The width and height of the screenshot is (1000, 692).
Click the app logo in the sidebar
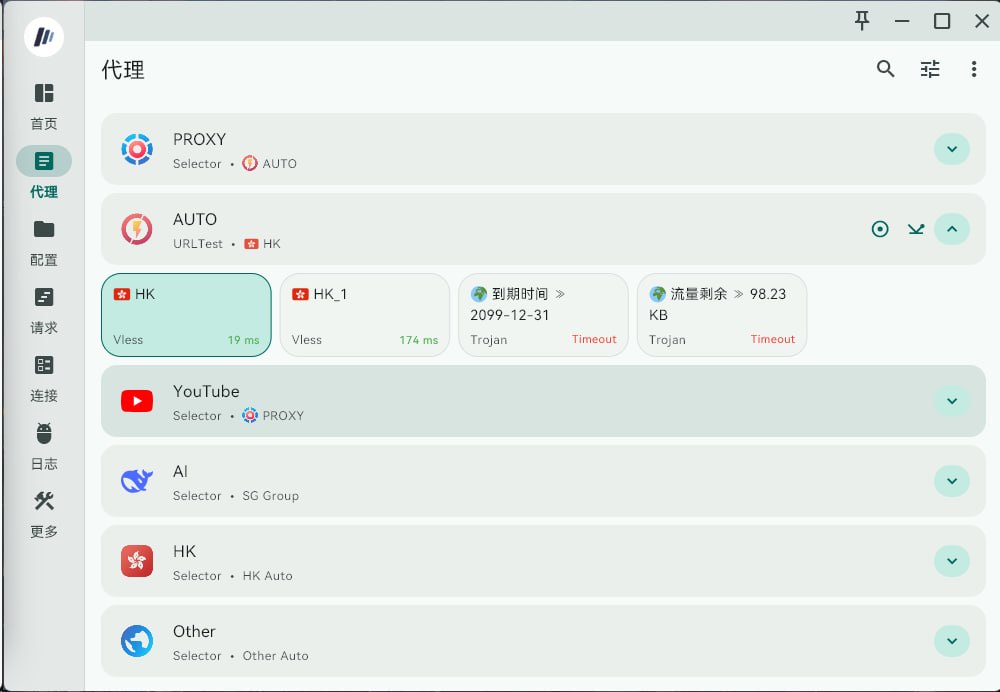[x=43, y=37]
